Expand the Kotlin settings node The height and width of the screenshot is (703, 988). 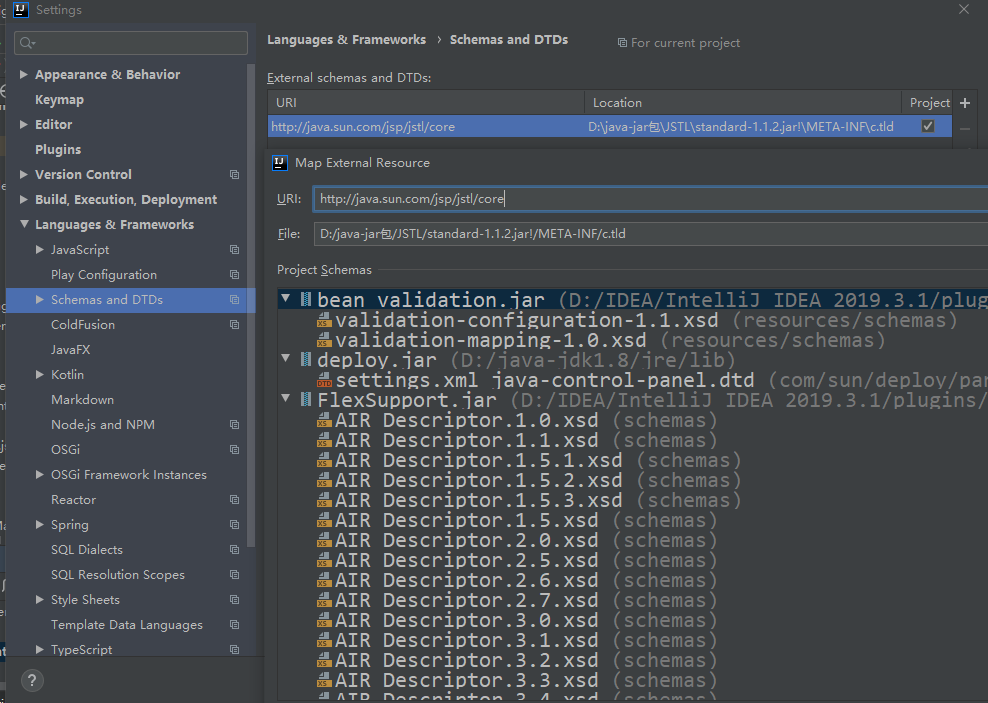click(40, 375)
